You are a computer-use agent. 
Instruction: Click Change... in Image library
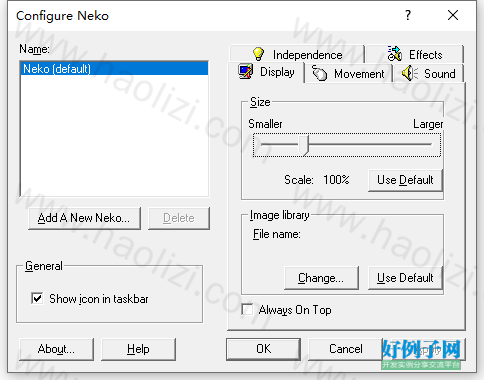(x=321, y=278)
